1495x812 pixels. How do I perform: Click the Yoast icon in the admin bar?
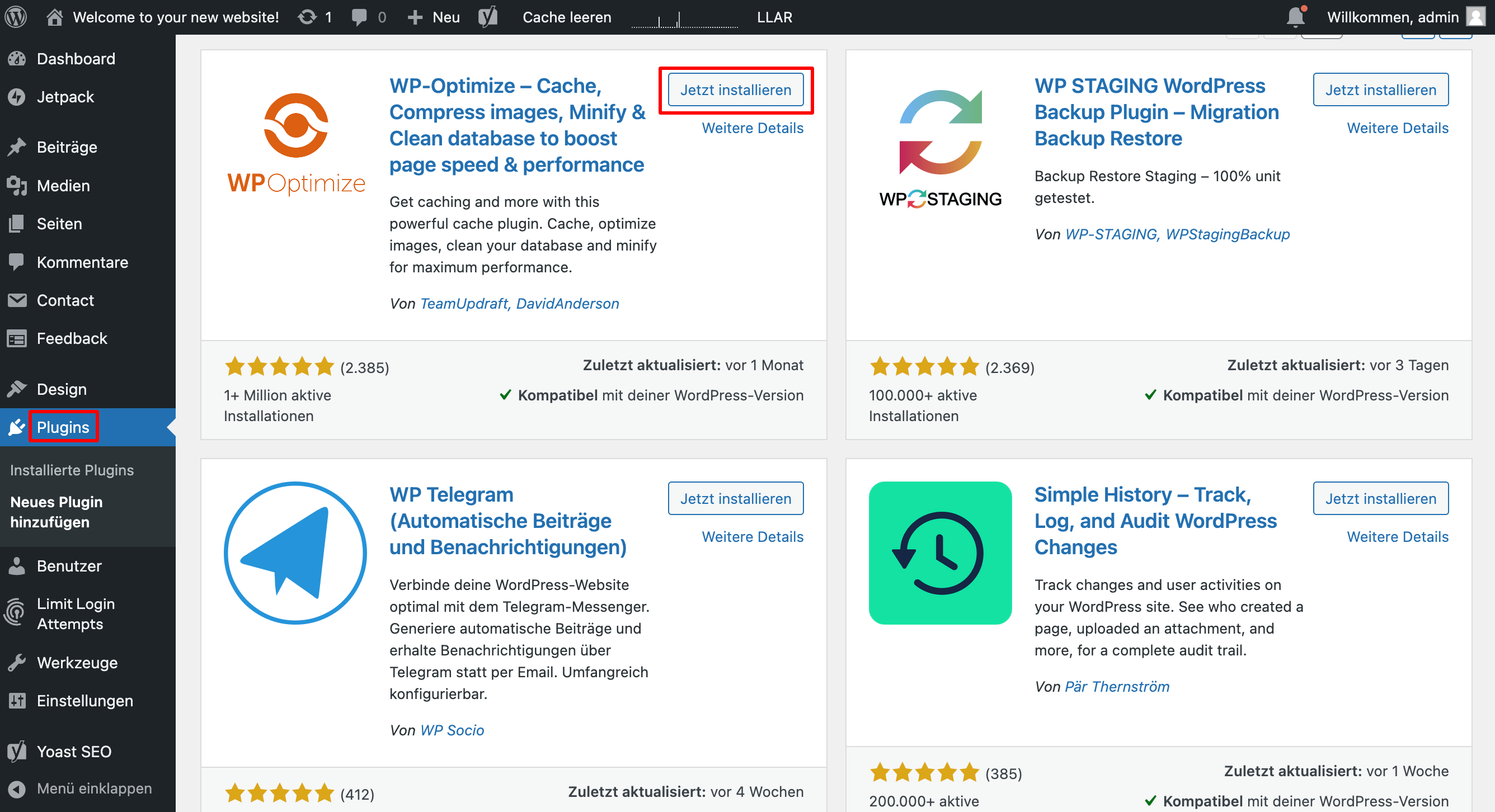tap(487, 16)
